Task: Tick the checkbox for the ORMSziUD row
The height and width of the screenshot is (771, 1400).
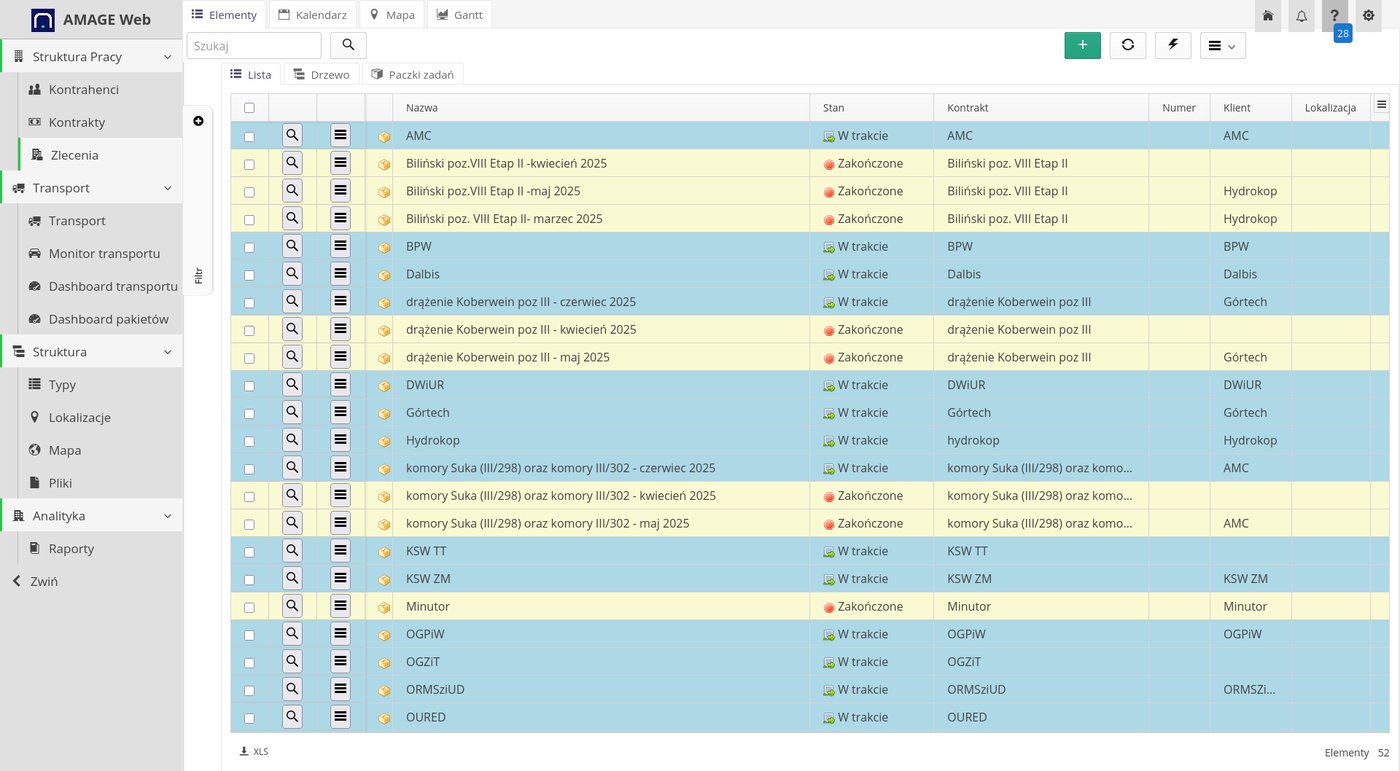Action: (249, 690)
